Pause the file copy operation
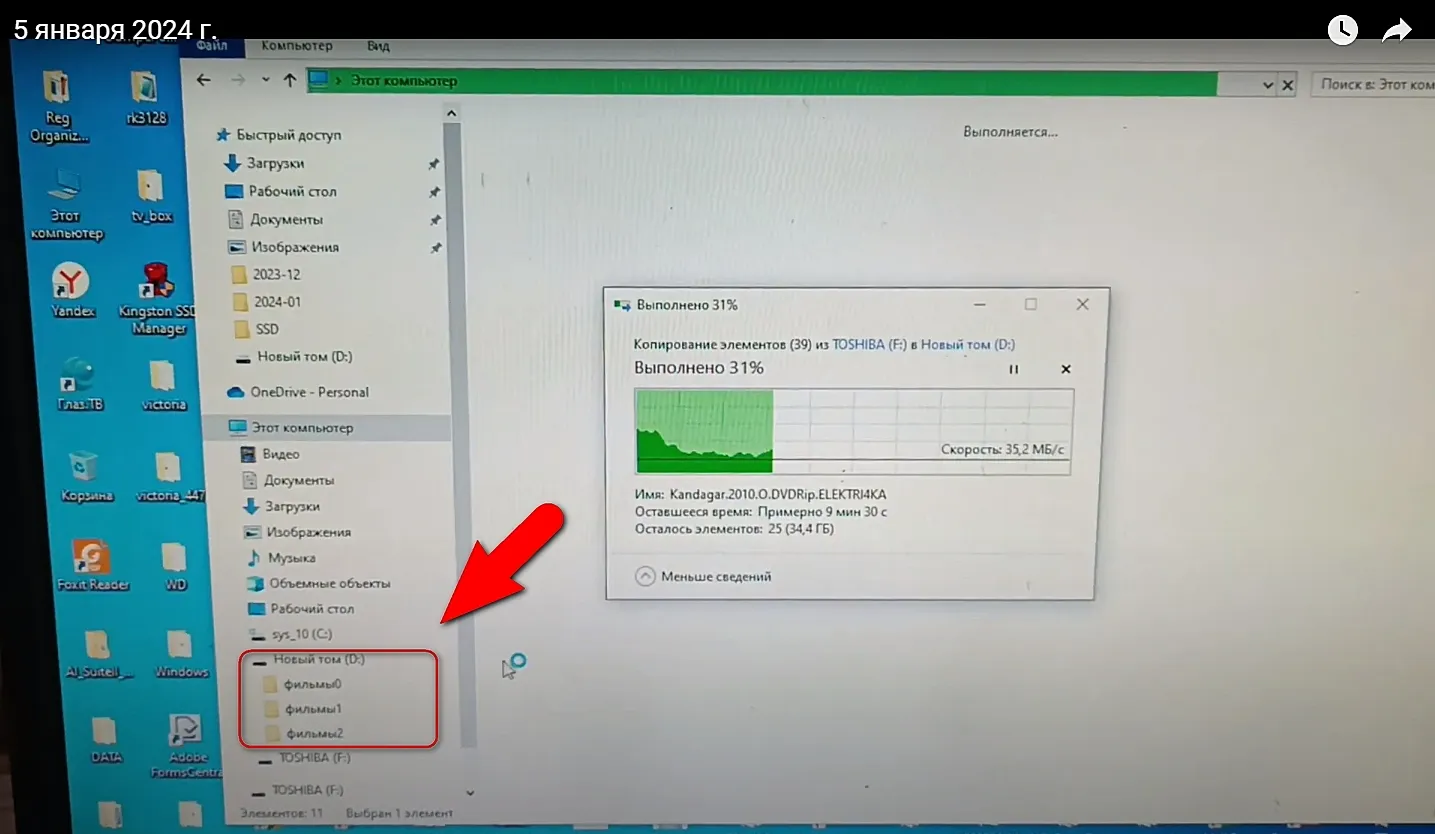1435x834 pixels. coord(1013,370)
